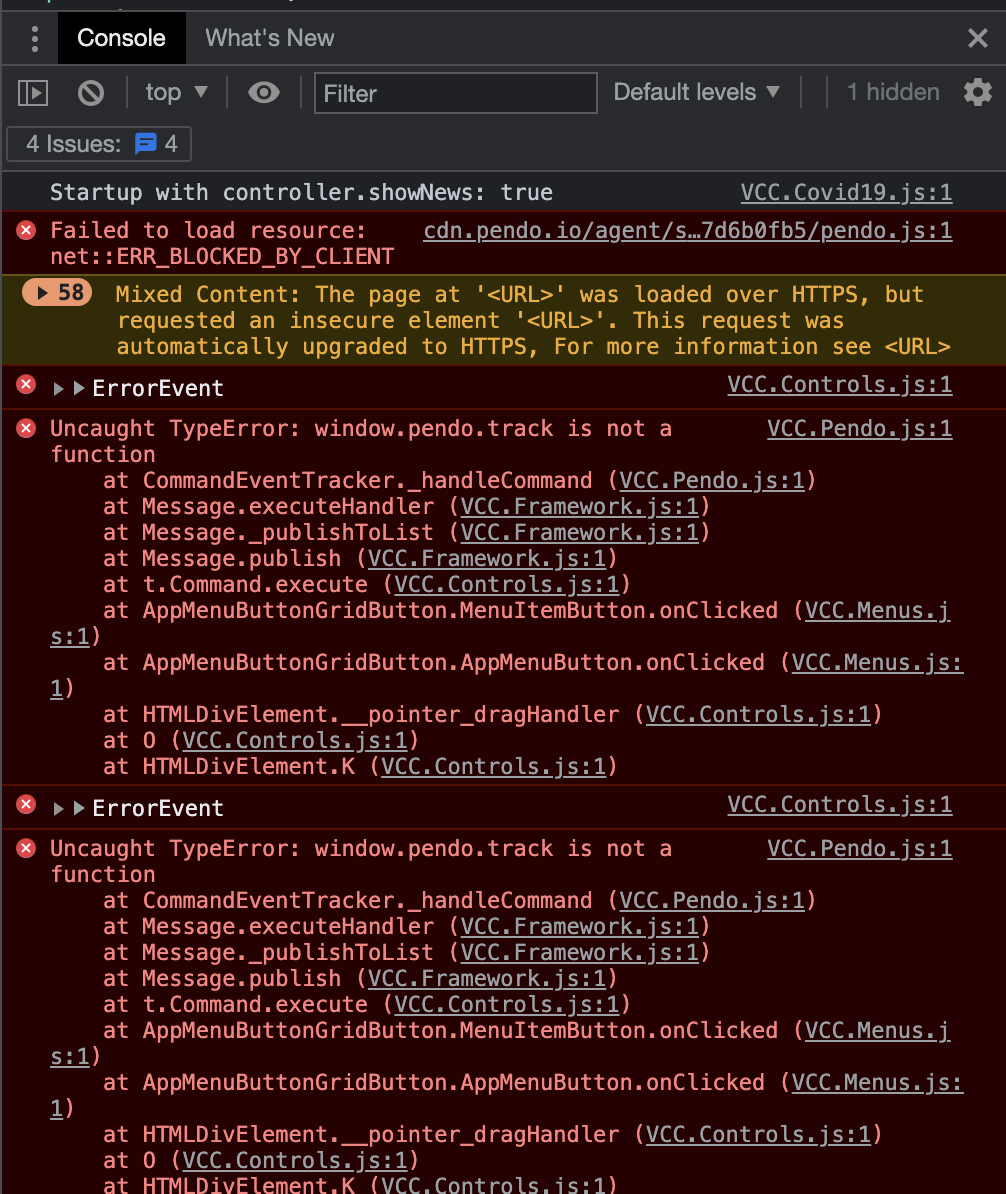
Task: Open the VCC.Pendo.js:1 source link
Action: point(859,428)
